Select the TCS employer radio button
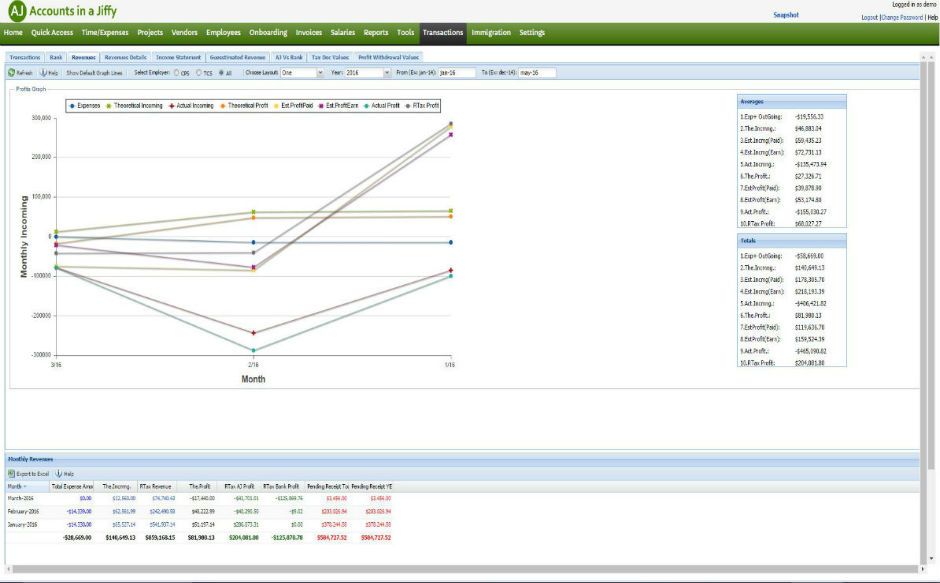The height and width of the screenshot is (583, 940). (199, 73)
